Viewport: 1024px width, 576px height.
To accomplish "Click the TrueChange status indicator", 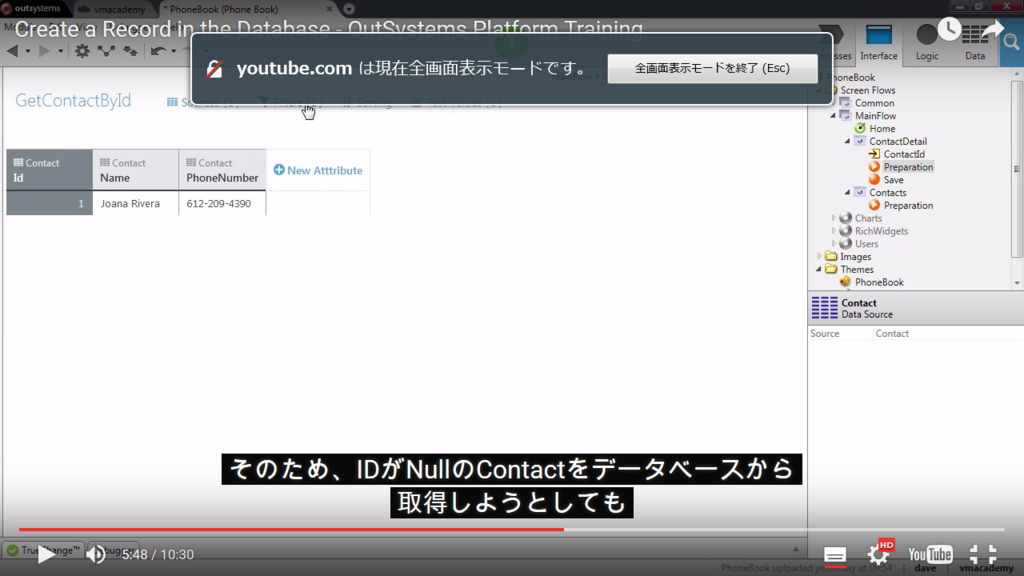I will 43,550.
